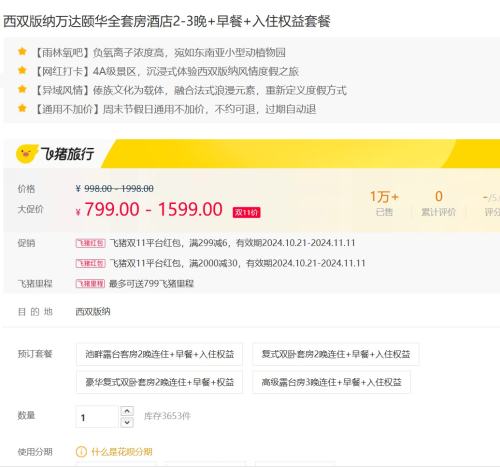Increase quantity with the up arrow
Viewport: 500px width, 467px height.
tap(127, 411)
